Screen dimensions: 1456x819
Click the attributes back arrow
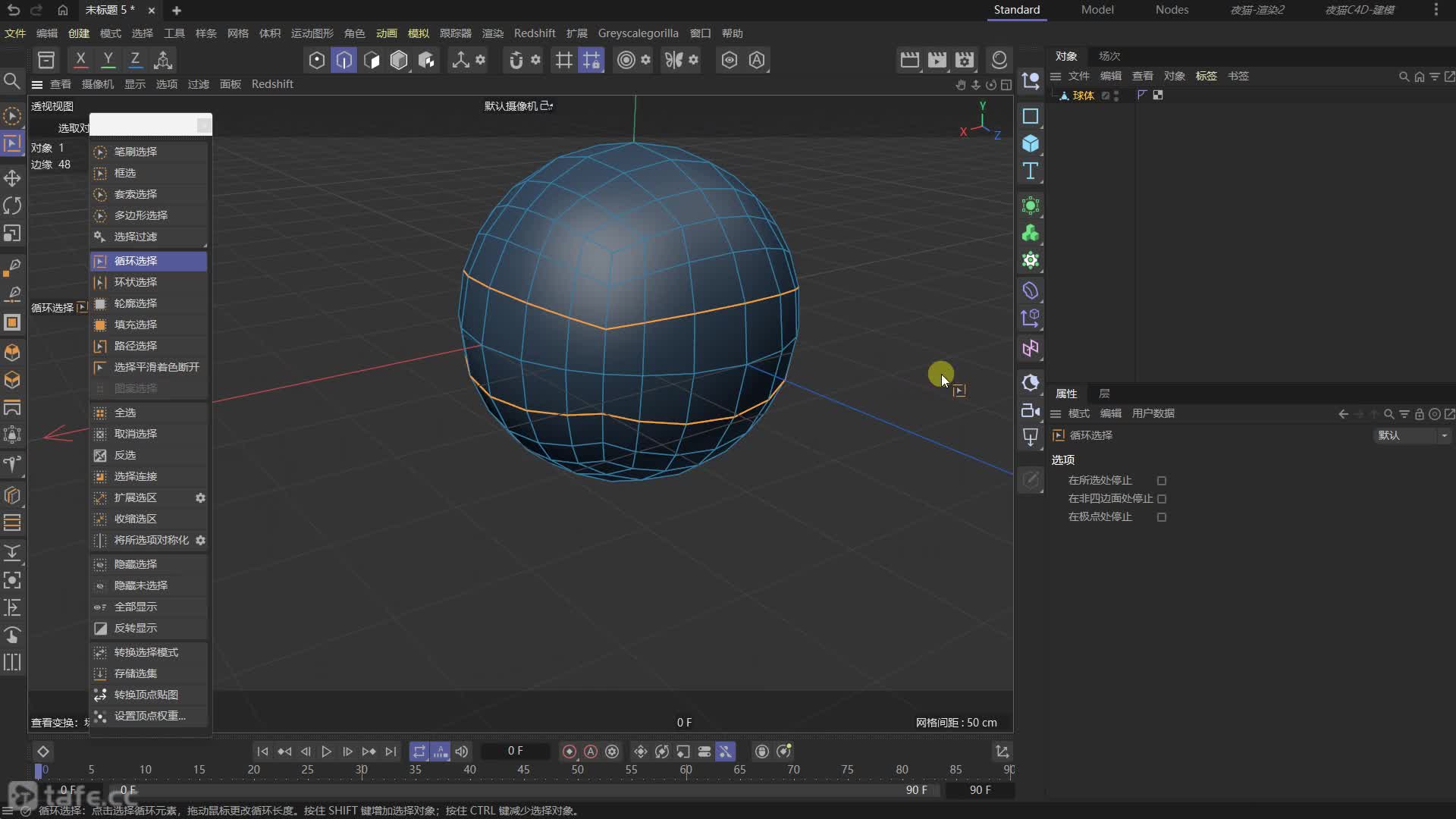1343,414
